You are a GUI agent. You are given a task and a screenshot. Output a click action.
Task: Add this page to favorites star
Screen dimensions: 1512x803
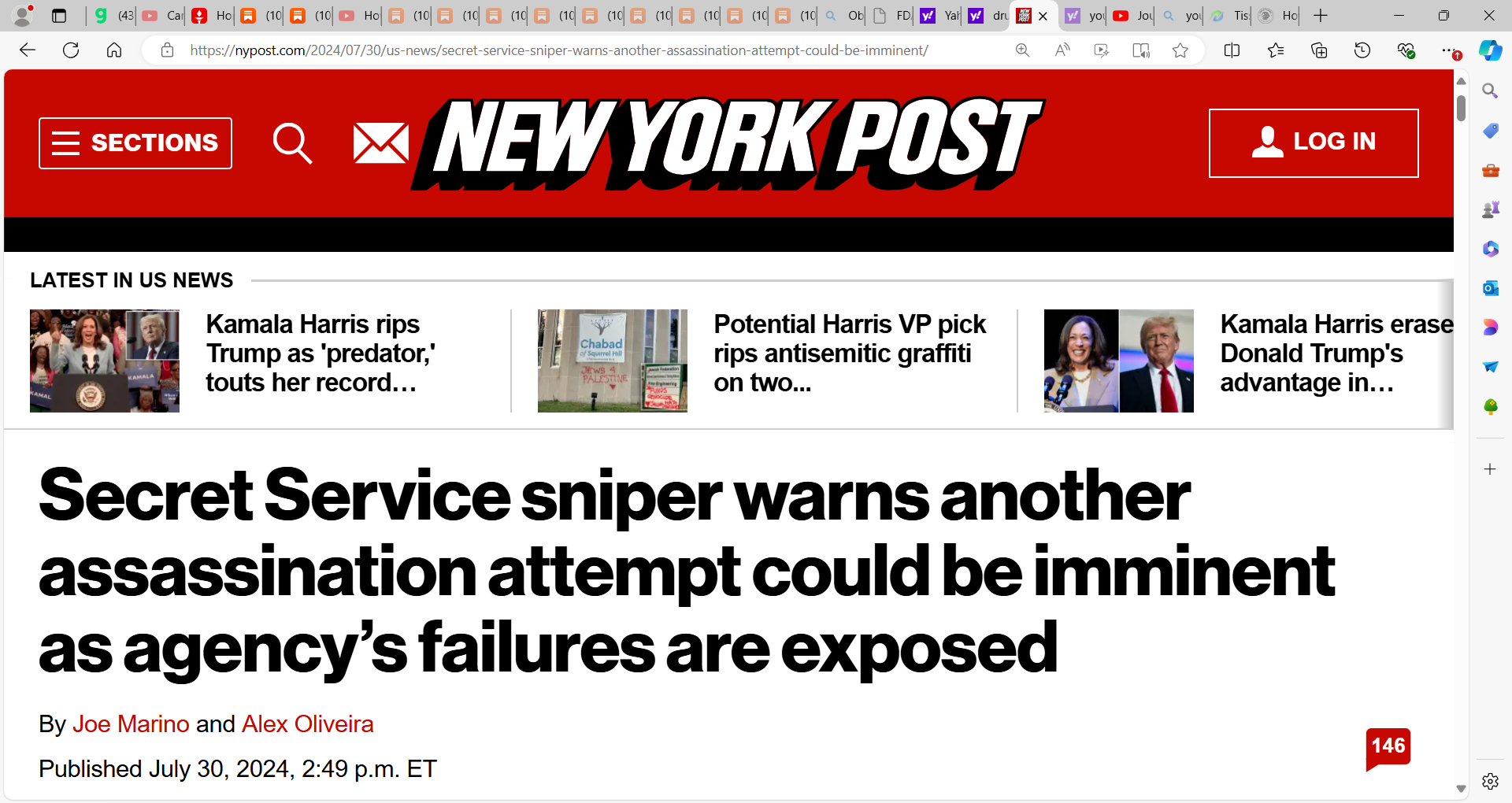tap(1180, 50)
